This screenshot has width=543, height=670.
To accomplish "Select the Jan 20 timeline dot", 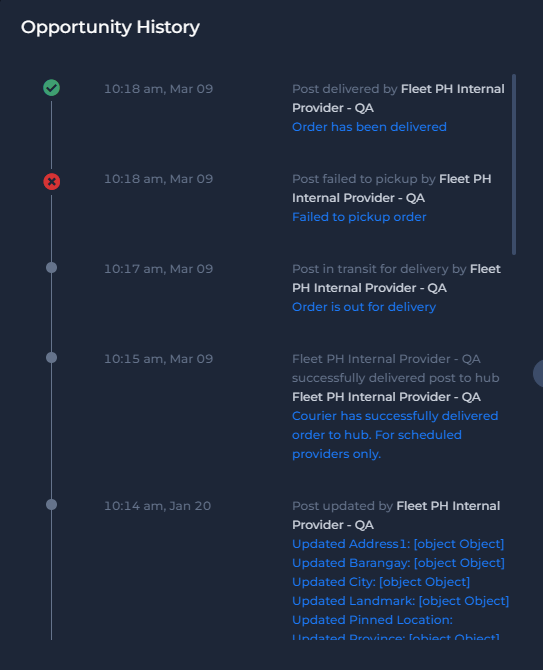I will click(x=51, y=505).
